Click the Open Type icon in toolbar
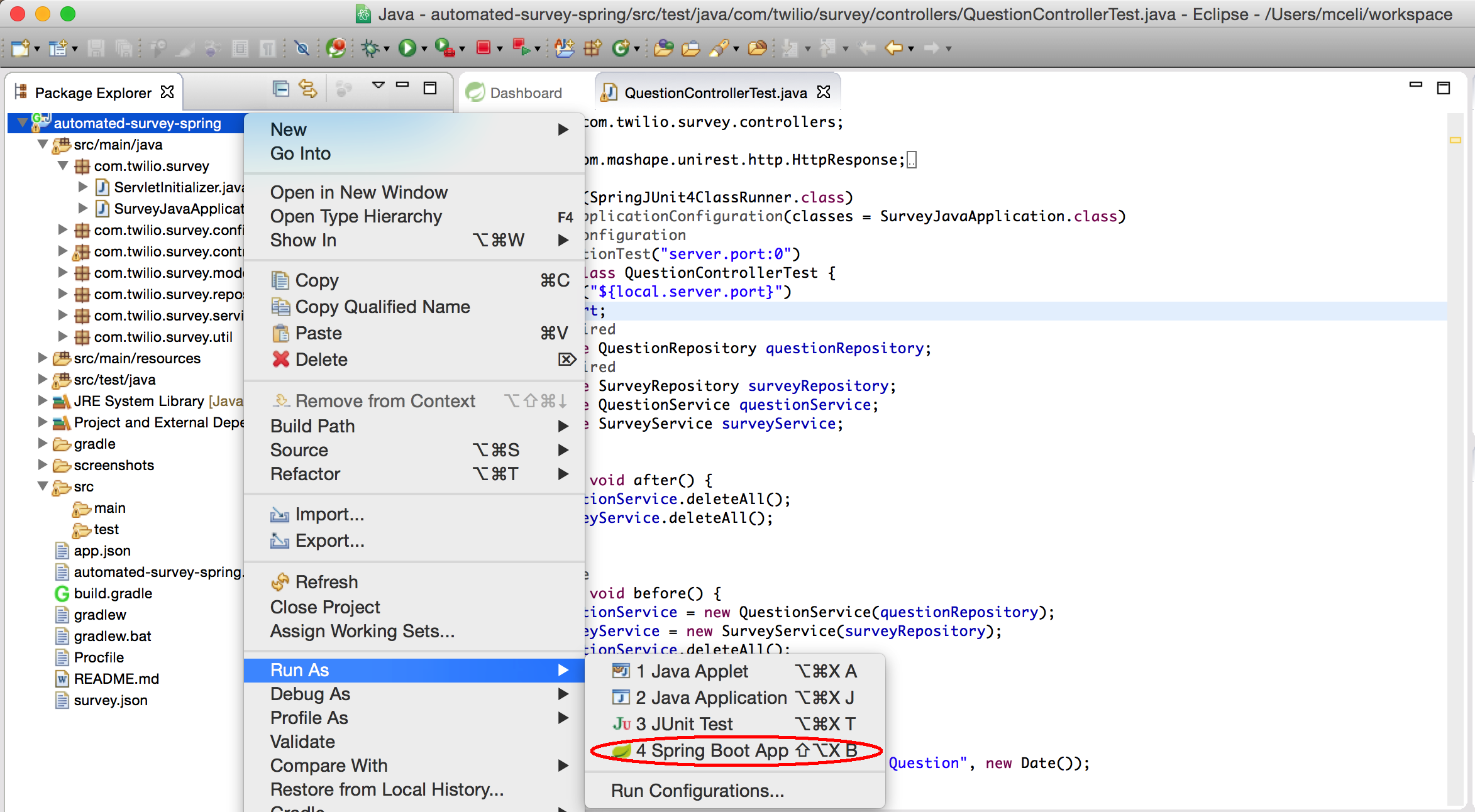This screenshot has height=812, width=1475. 663,48
